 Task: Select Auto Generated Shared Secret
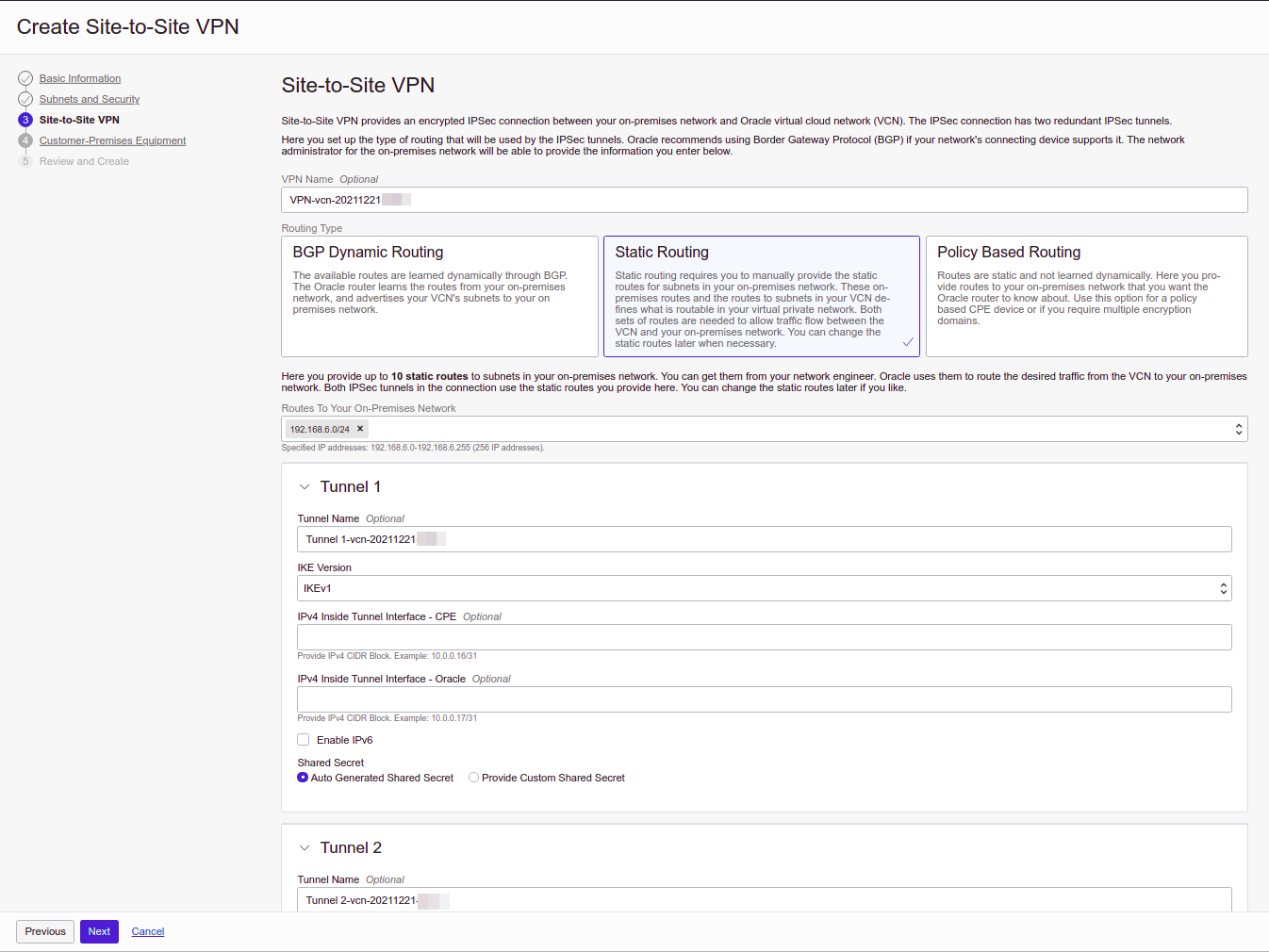coord(303,778)
